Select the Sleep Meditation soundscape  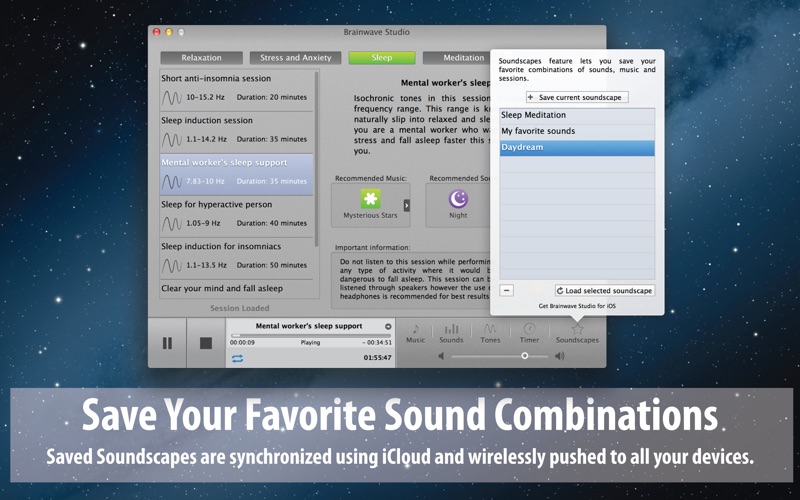coord(577,115)
